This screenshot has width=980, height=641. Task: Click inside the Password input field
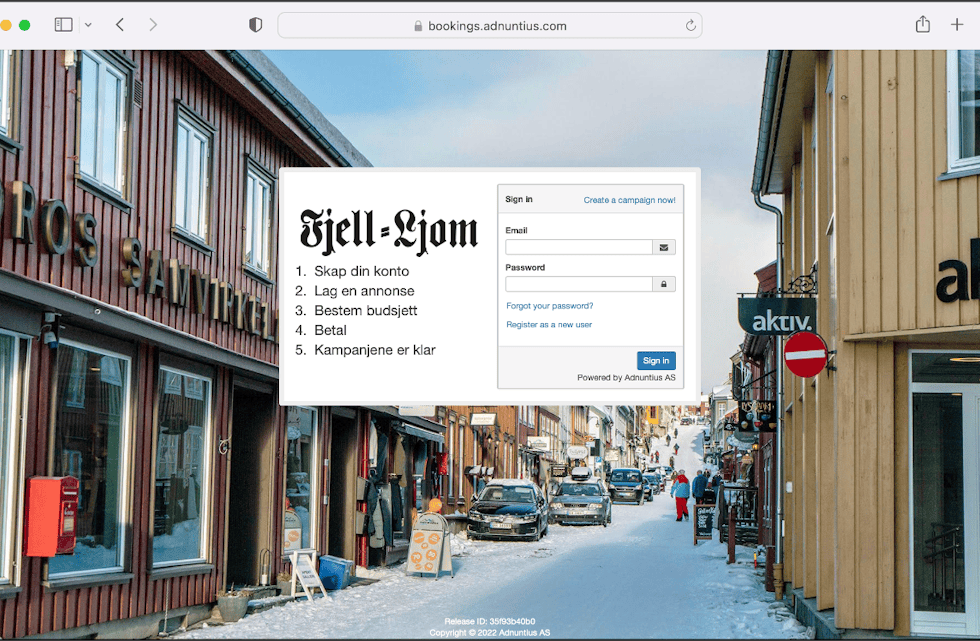pyautogui.click(x=579, y=284)
